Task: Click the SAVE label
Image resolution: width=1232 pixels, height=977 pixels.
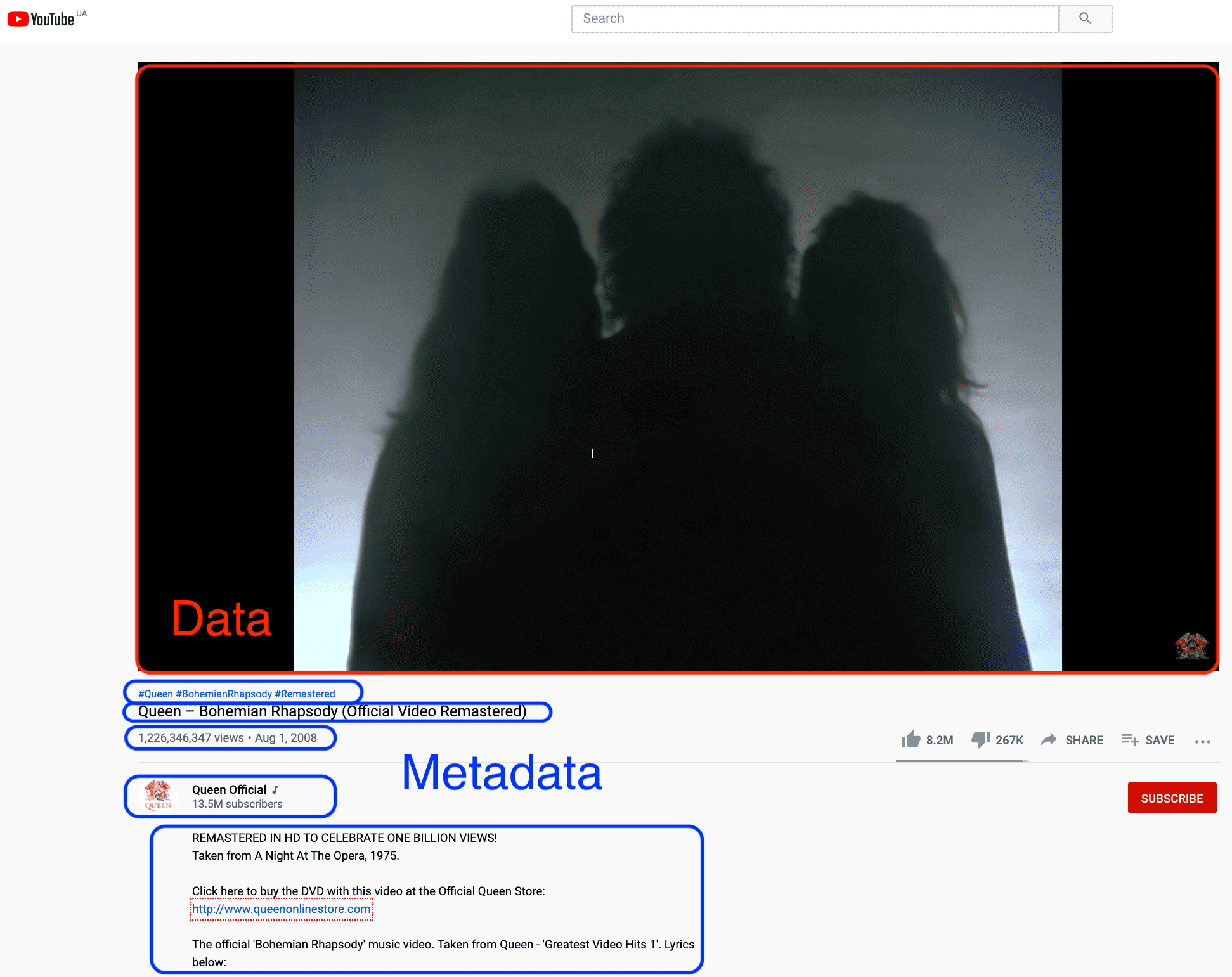Action: (1160, 740)
